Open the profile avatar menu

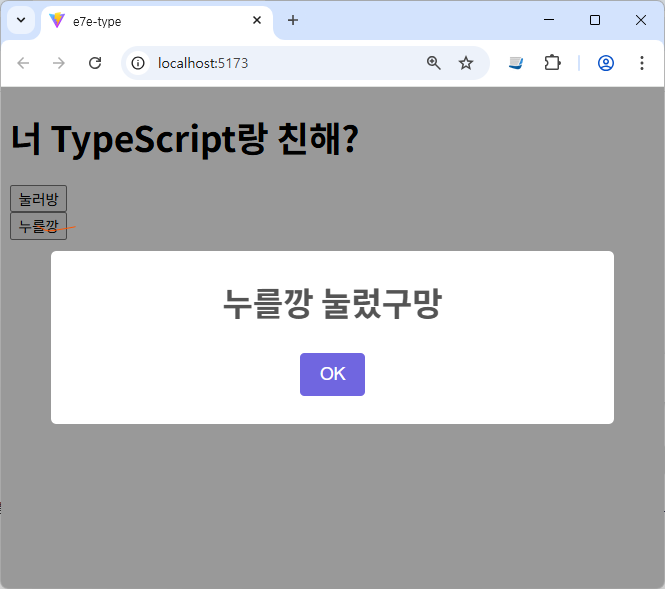606,63
